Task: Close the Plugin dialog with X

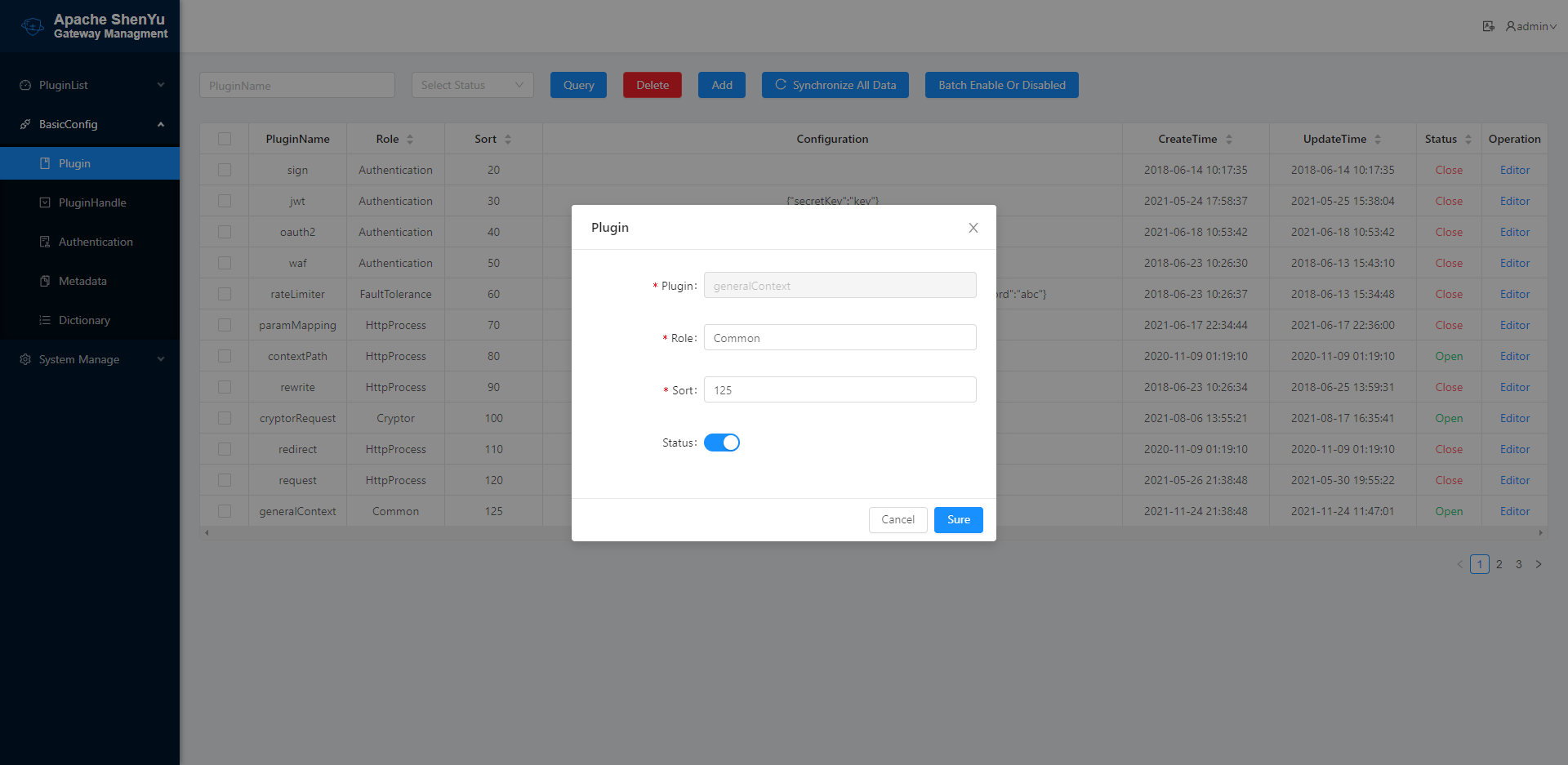Action: [973, 228]
